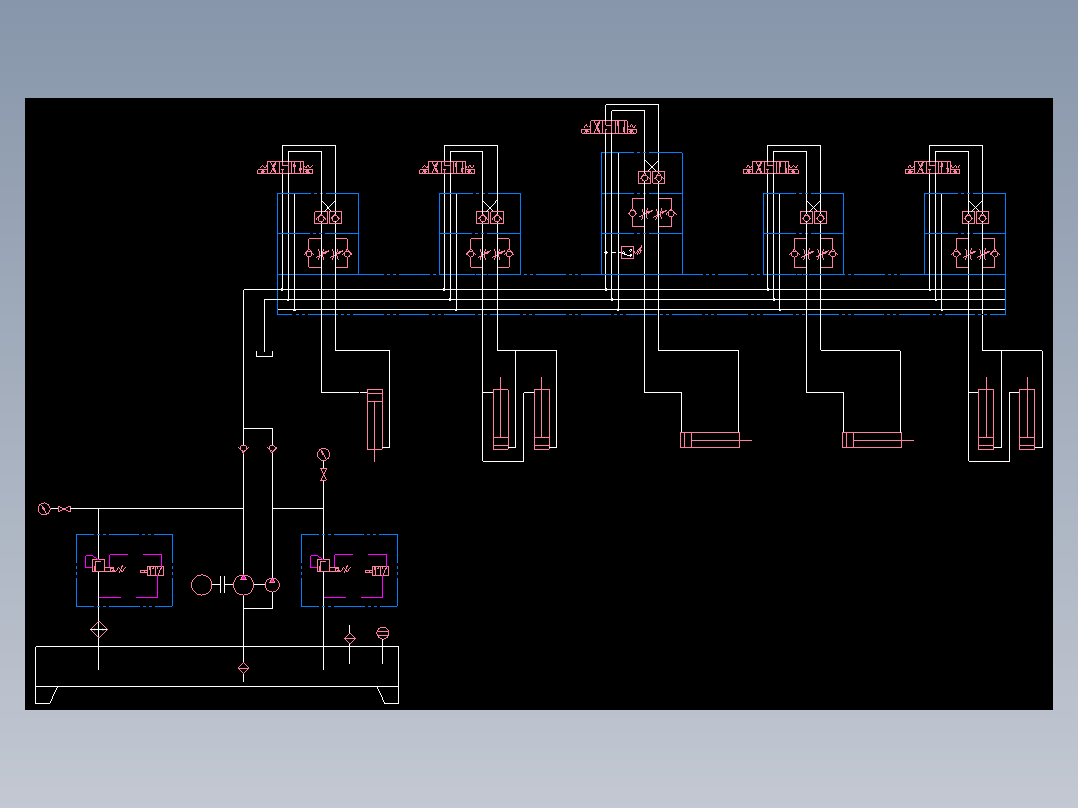
Task: Select the motor-pump coupling symbol
Action: [x=222, y=585]
